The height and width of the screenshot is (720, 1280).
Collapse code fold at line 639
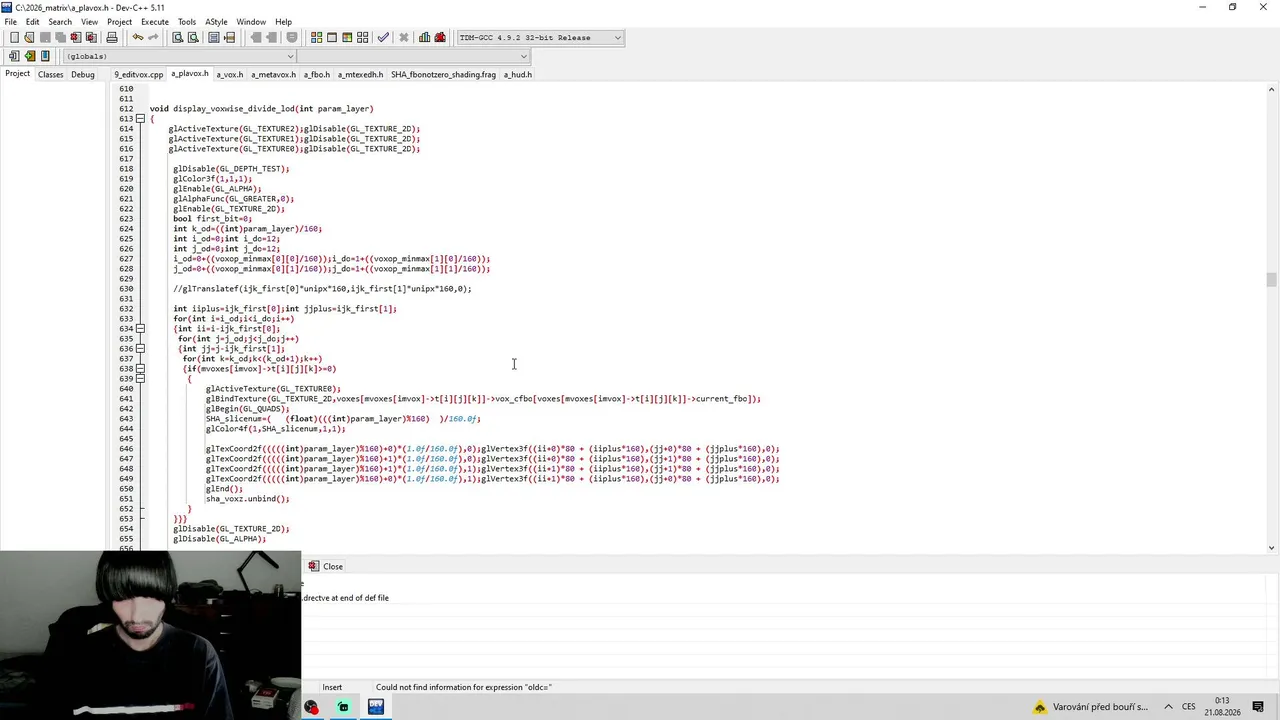140,379
